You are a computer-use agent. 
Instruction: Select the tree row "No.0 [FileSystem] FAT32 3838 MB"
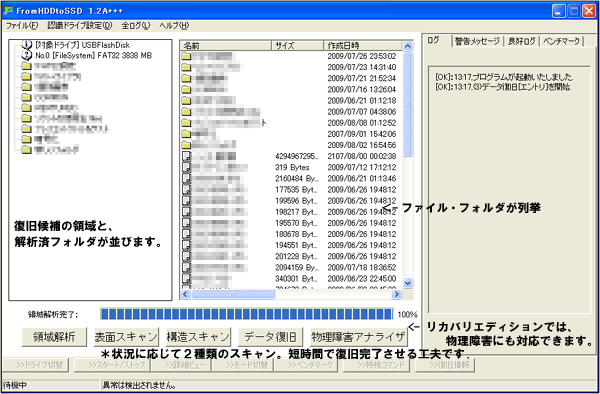coord(93,55)
